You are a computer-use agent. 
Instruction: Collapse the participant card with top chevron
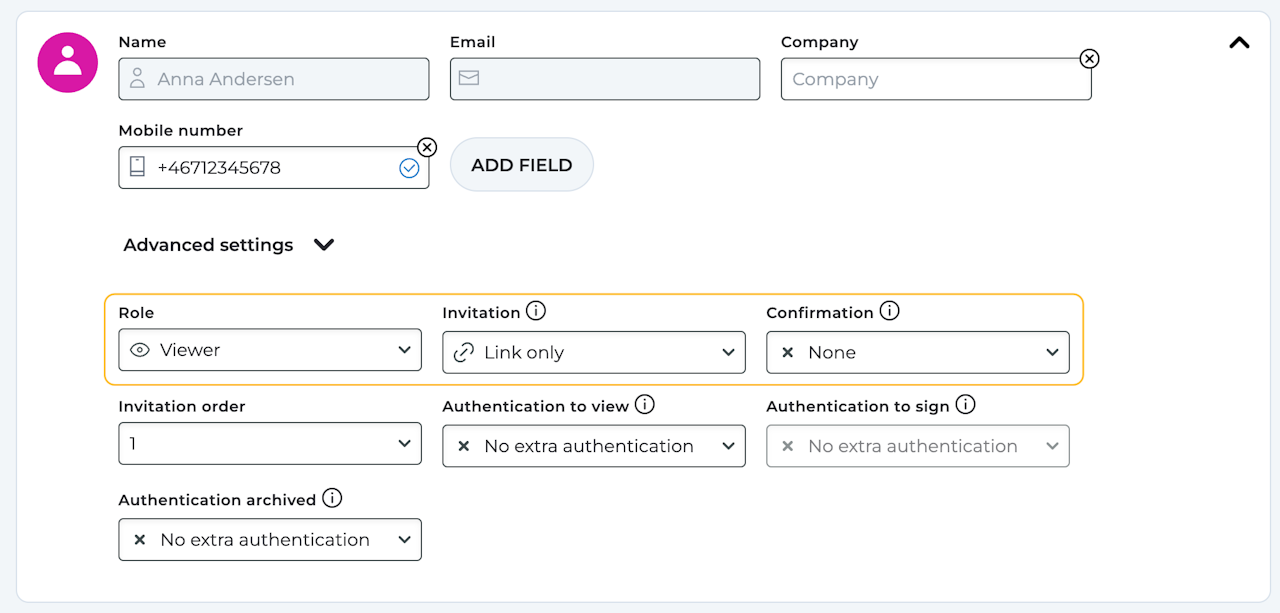click(x=1239, y=43)
